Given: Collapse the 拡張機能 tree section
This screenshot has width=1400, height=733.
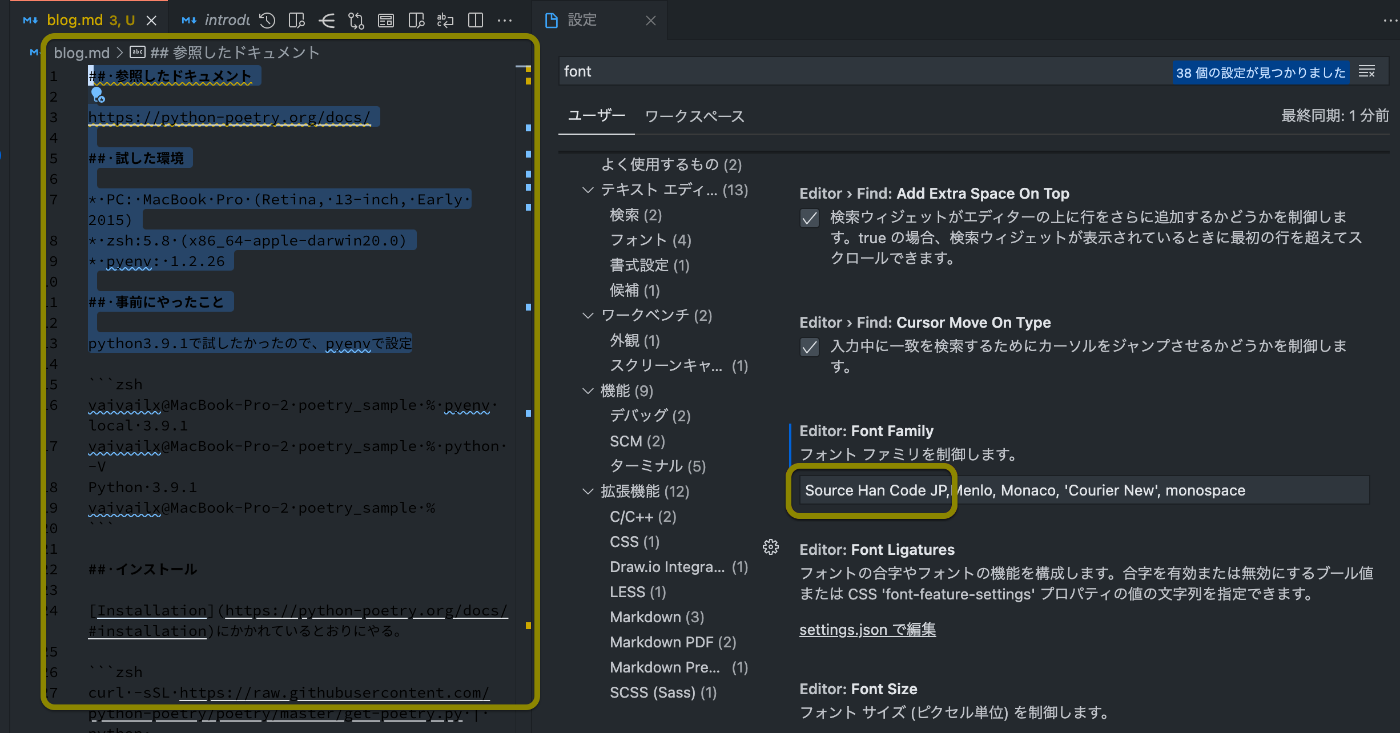Looking at the screenshot, I should (588, 492).
